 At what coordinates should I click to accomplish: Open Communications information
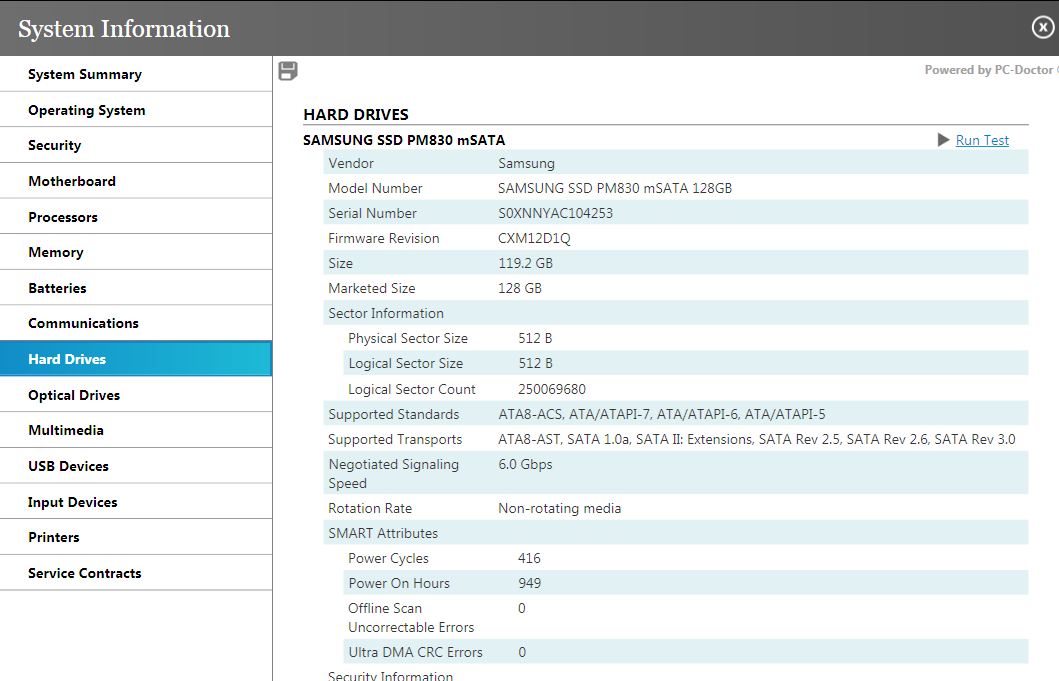(136, 323)
